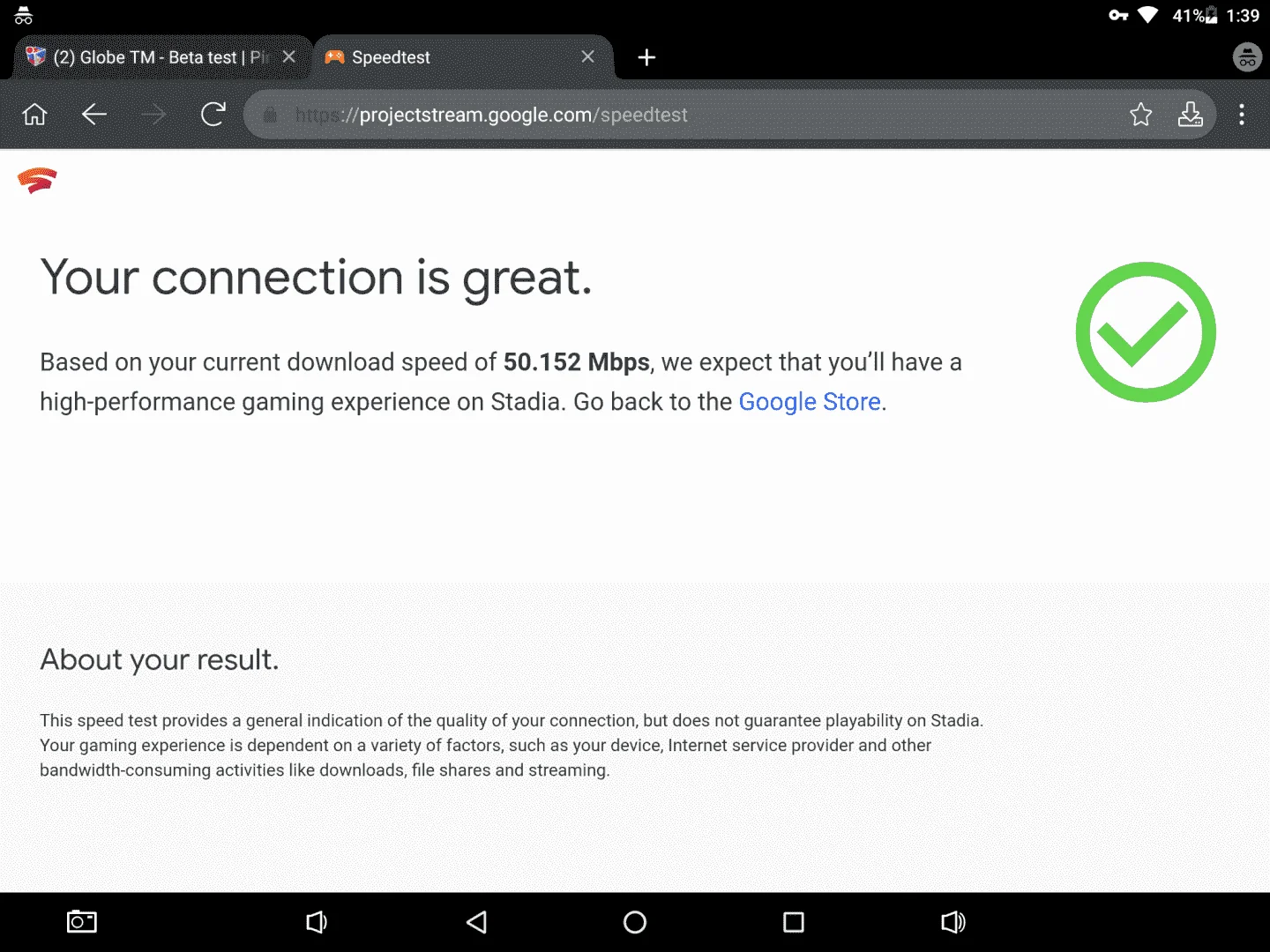This screenshot has width=1270, height=952.
Task: Tap the battery 41% indicator
Action: 1194,15
